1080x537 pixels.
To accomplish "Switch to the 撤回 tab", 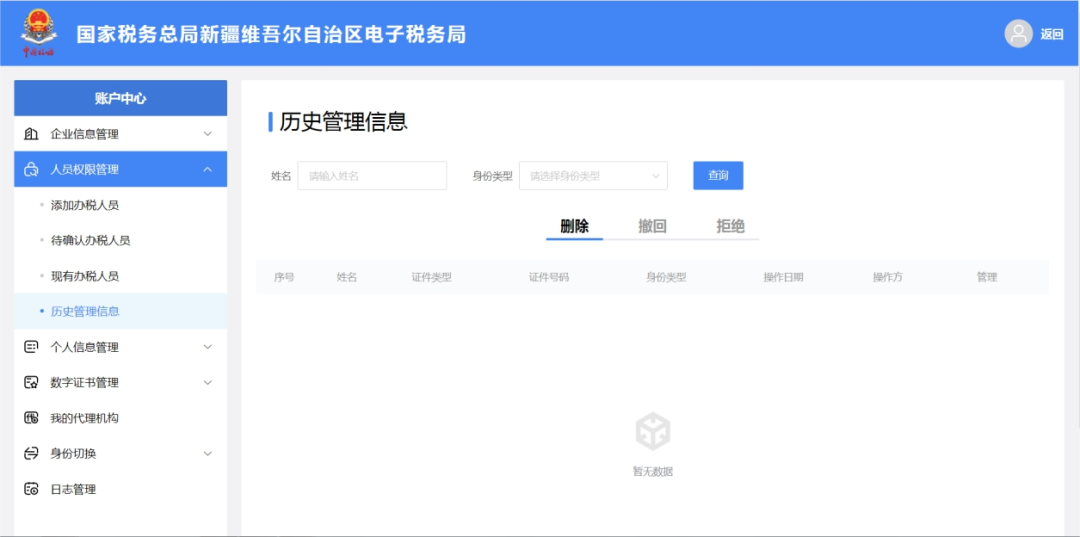I will [652, 226].
